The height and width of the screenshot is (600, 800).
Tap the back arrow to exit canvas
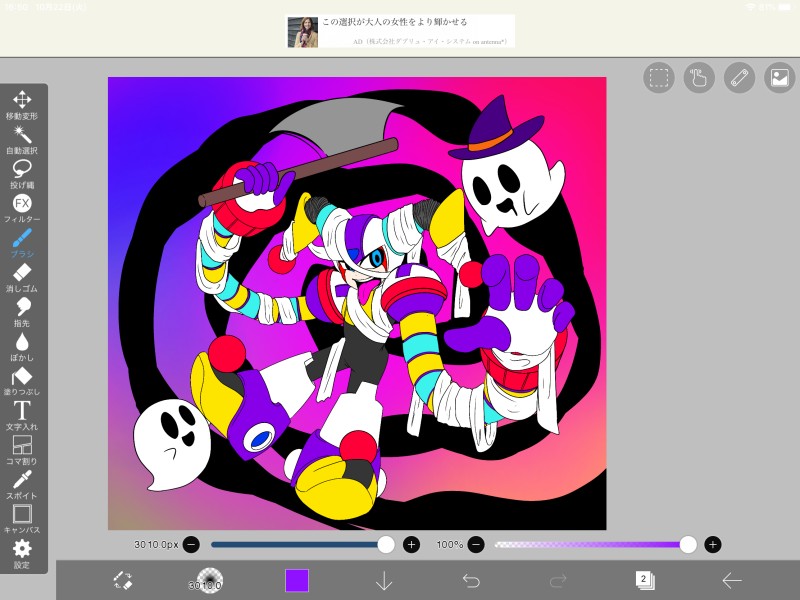[x=732, y=581]
